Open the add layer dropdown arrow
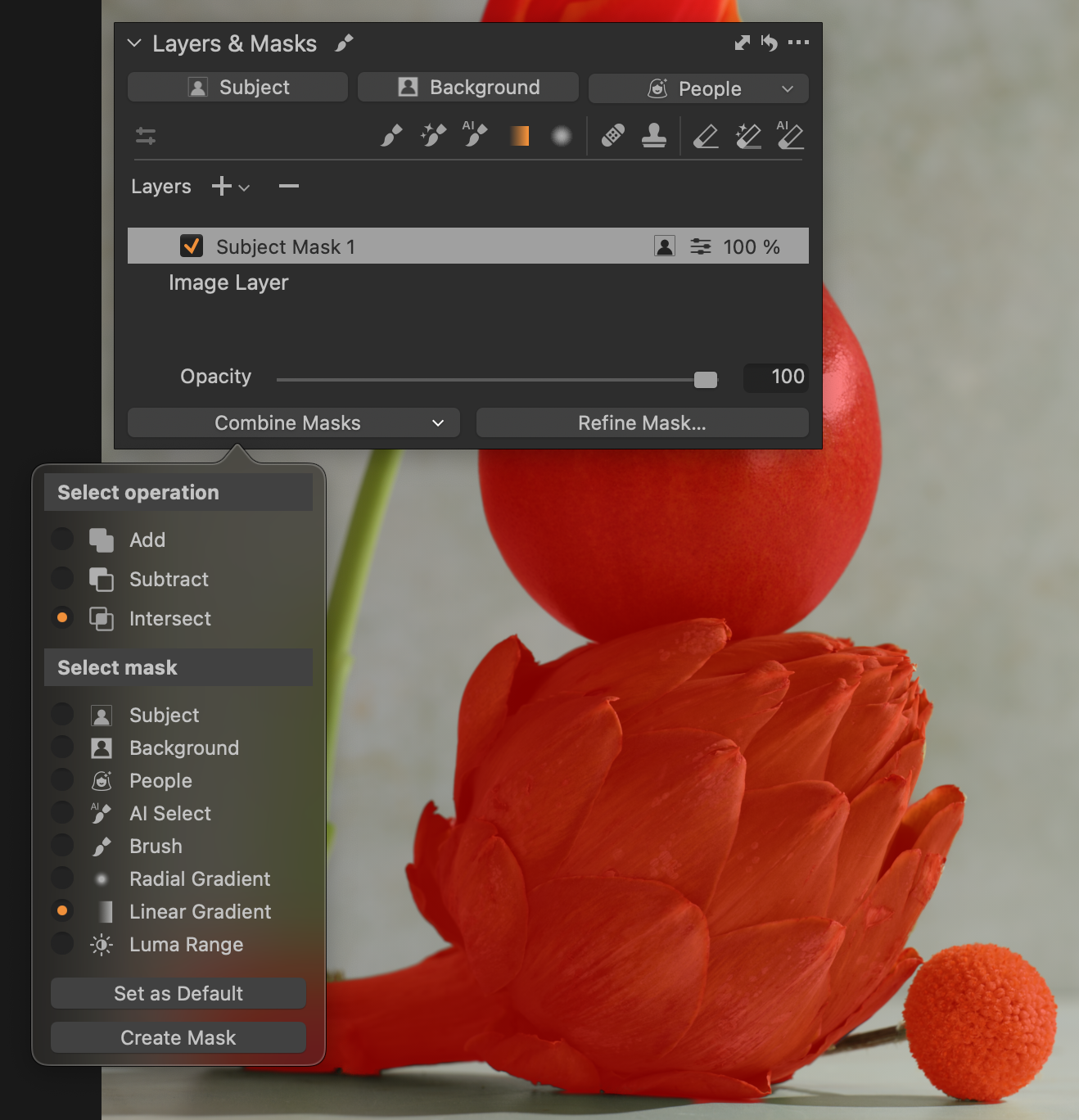The height and width of the screenshot is (1120, 1079). [244, 187]
